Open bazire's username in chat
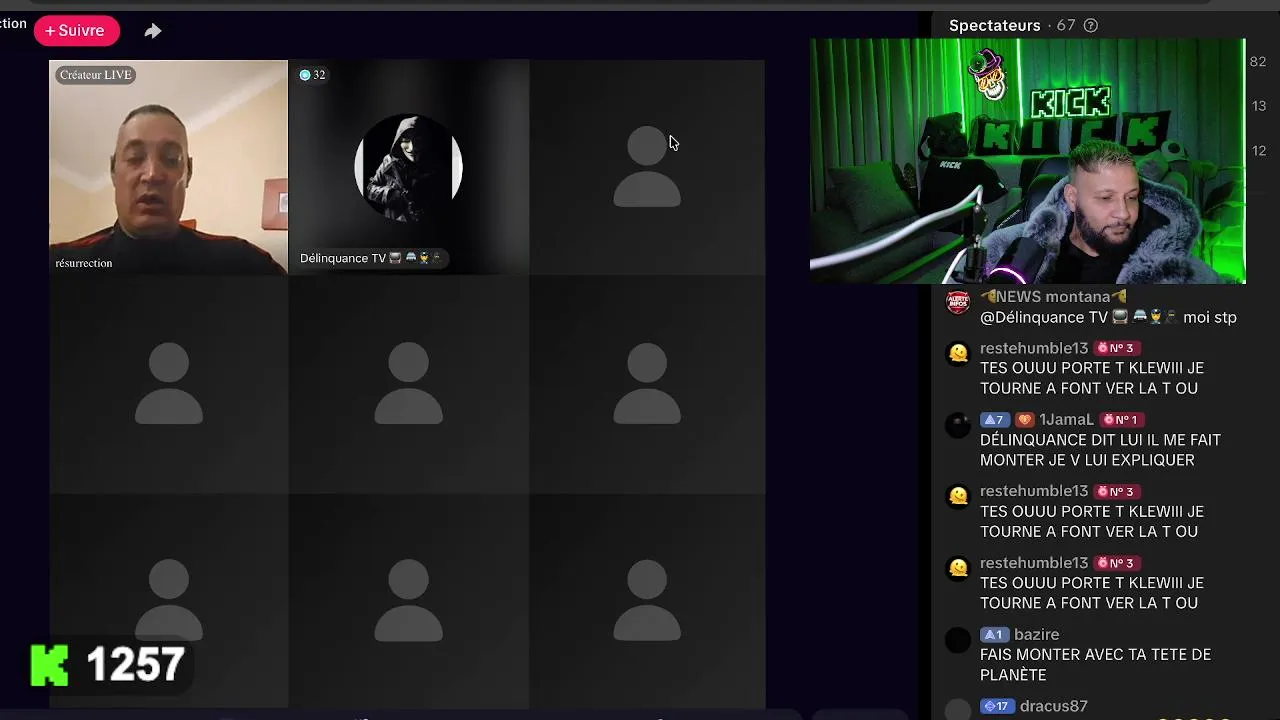This screenshot has width=1280, height=720. tap(1036, 635)
